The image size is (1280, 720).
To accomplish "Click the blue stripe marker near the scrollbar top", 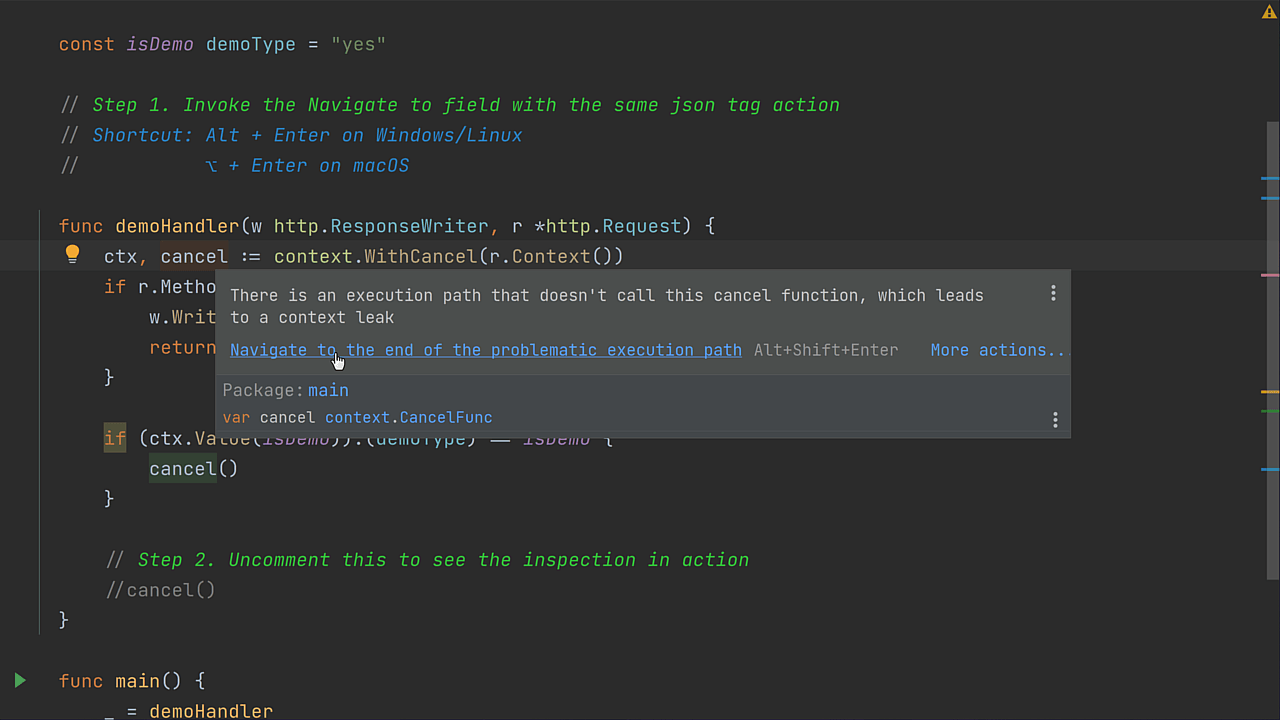I will [x=1272, y=176].
